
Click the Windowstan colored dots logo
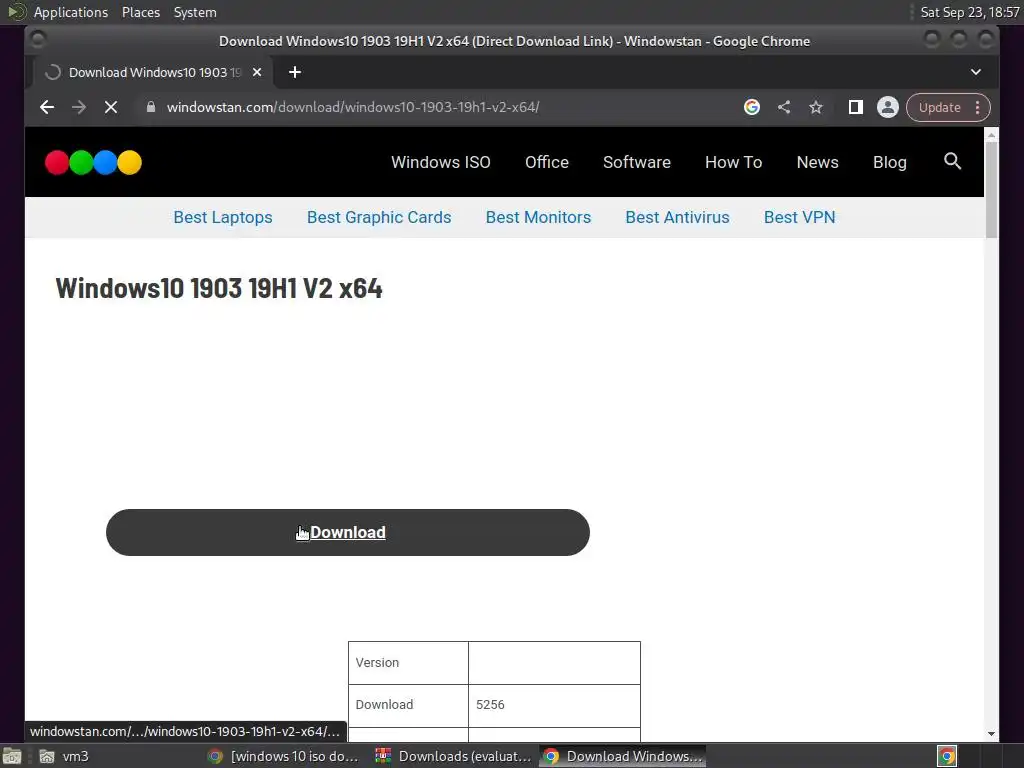(x=93, y=162)
